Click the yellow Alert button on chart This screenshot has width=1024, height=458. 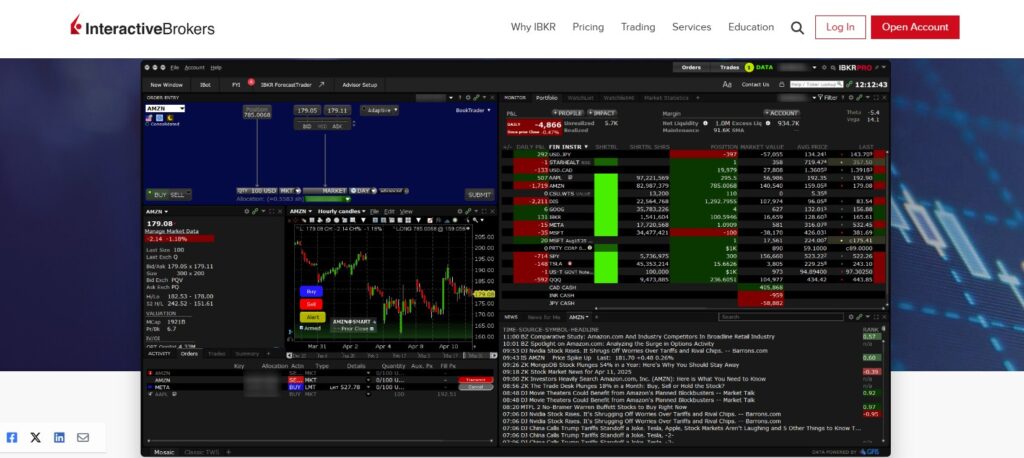(x=312, y=317)
